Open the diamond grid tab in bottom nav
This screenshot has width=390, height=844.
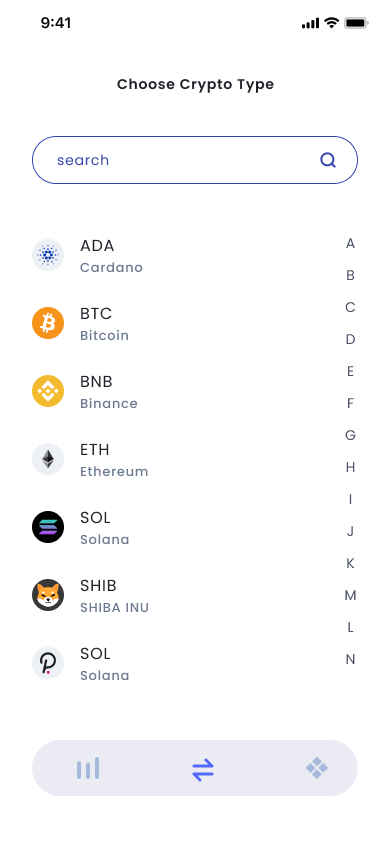tap(317, 768)
